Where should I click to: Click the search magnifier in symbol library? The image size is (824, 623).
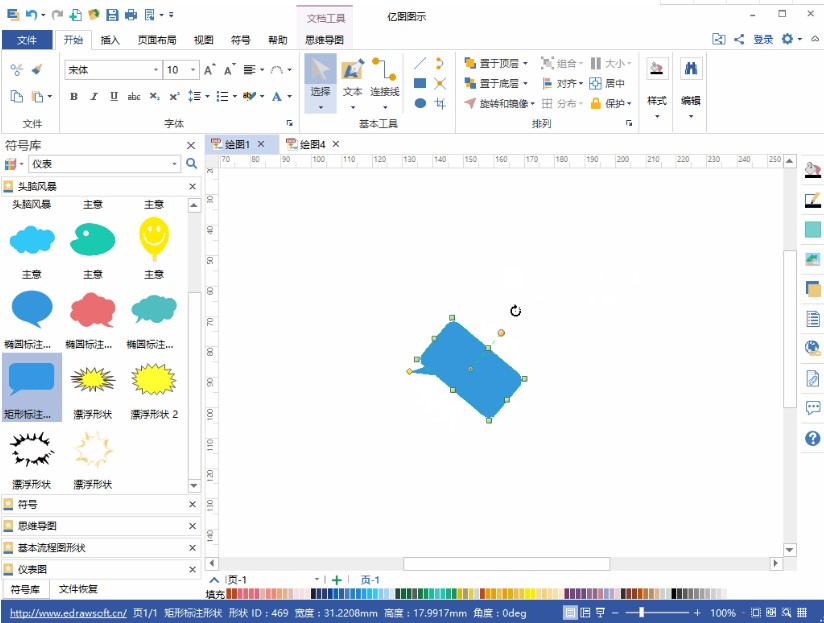click(x=191, y=163)
